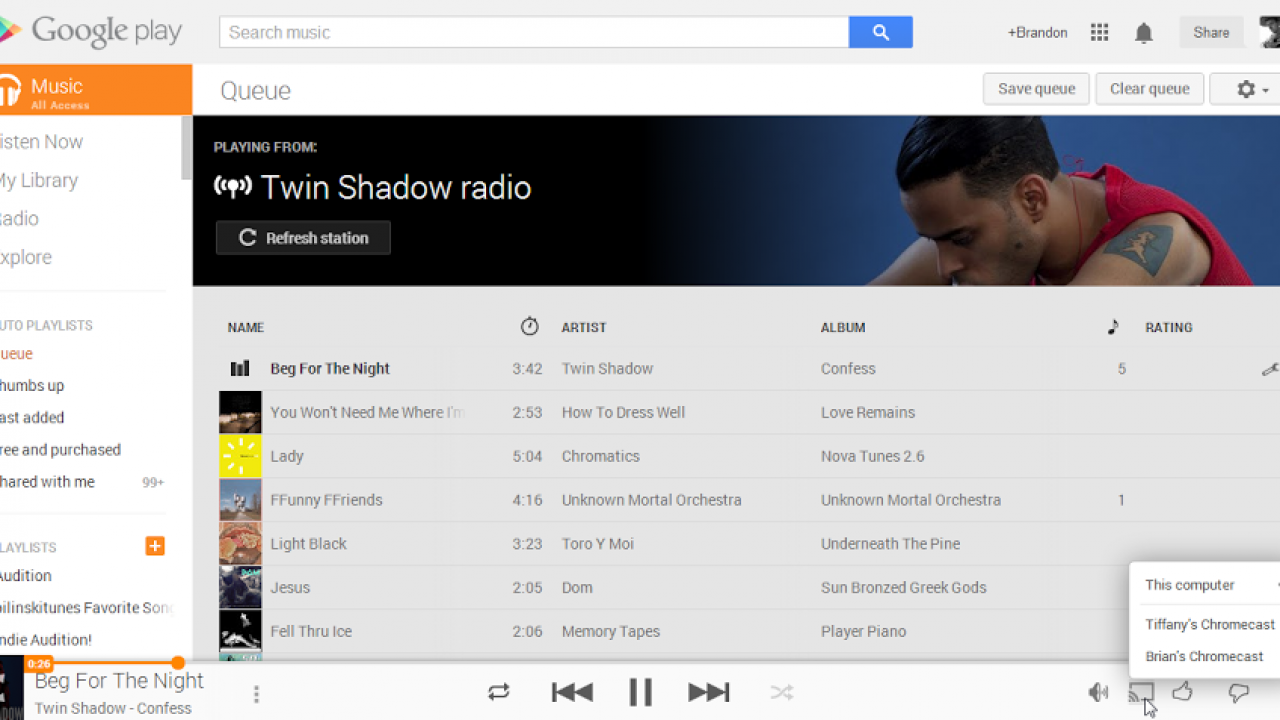Screen dimensions: 1280x720
Task: Click the blue search magnifier button
Action: [881, 32]
